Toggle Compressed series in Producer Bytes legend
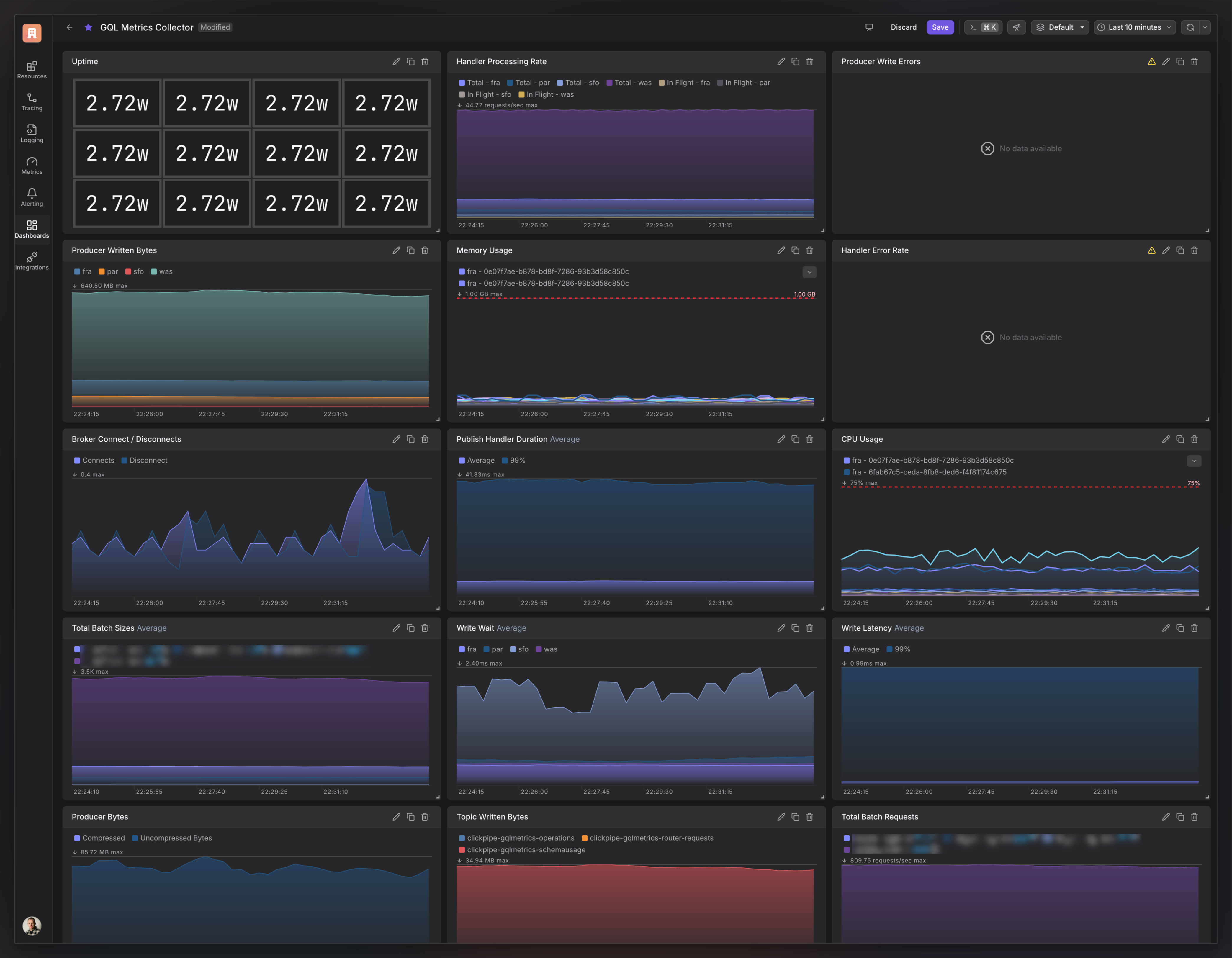1232x958 pixels. pyautogui.click(x=99, y=838)
